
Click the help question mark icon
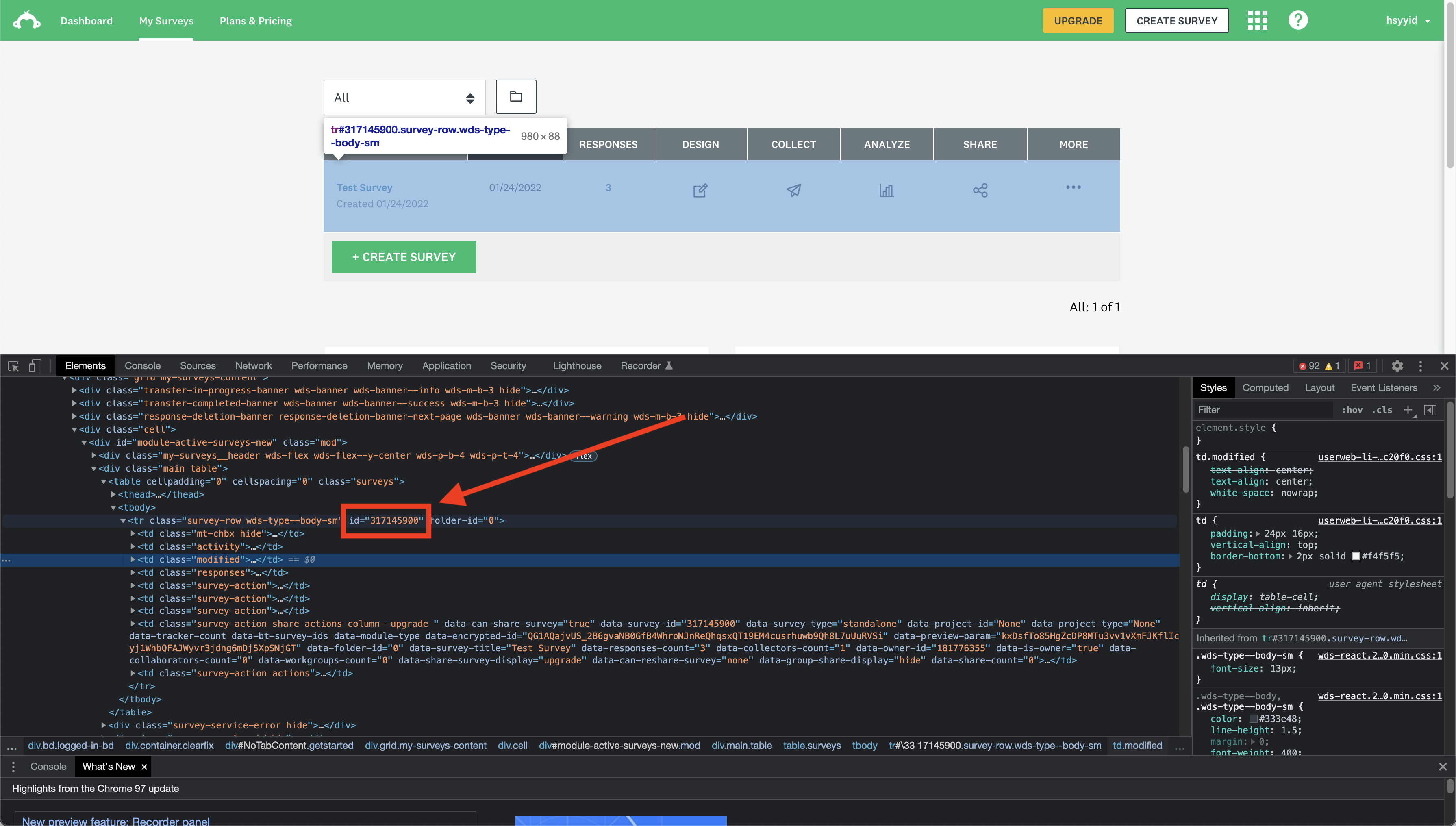coord(1298,20)
